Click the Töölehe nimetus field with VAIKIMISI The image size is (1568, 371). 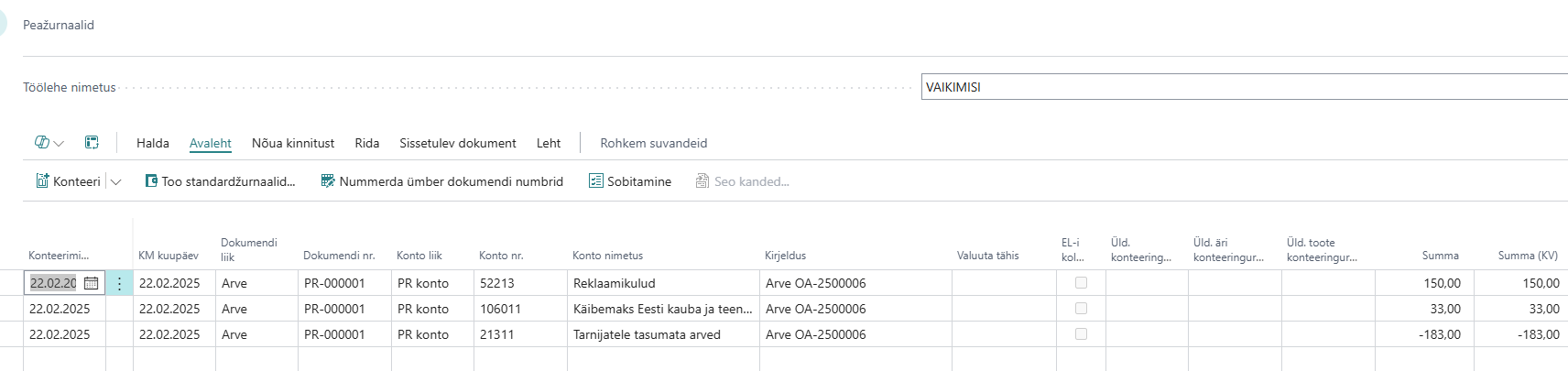(x=1244, y=87)
